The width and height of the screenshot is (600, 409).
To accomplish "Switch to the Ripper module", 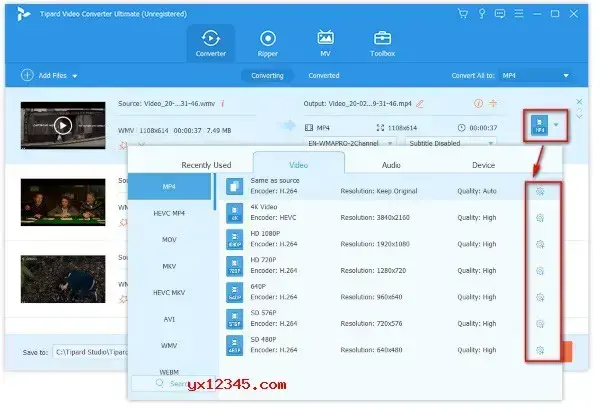I will point(267,44).
